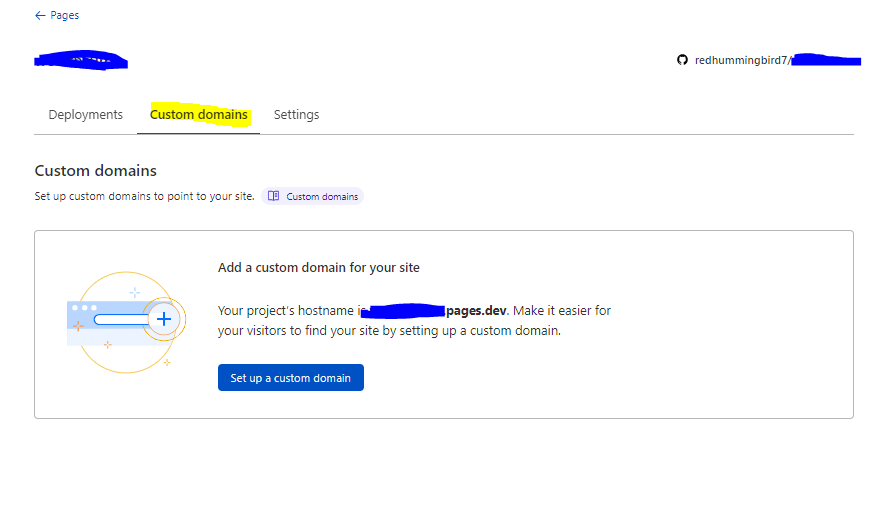
Task: Open the Custom domains documentation badge
Action: click(x=312, y=197)
